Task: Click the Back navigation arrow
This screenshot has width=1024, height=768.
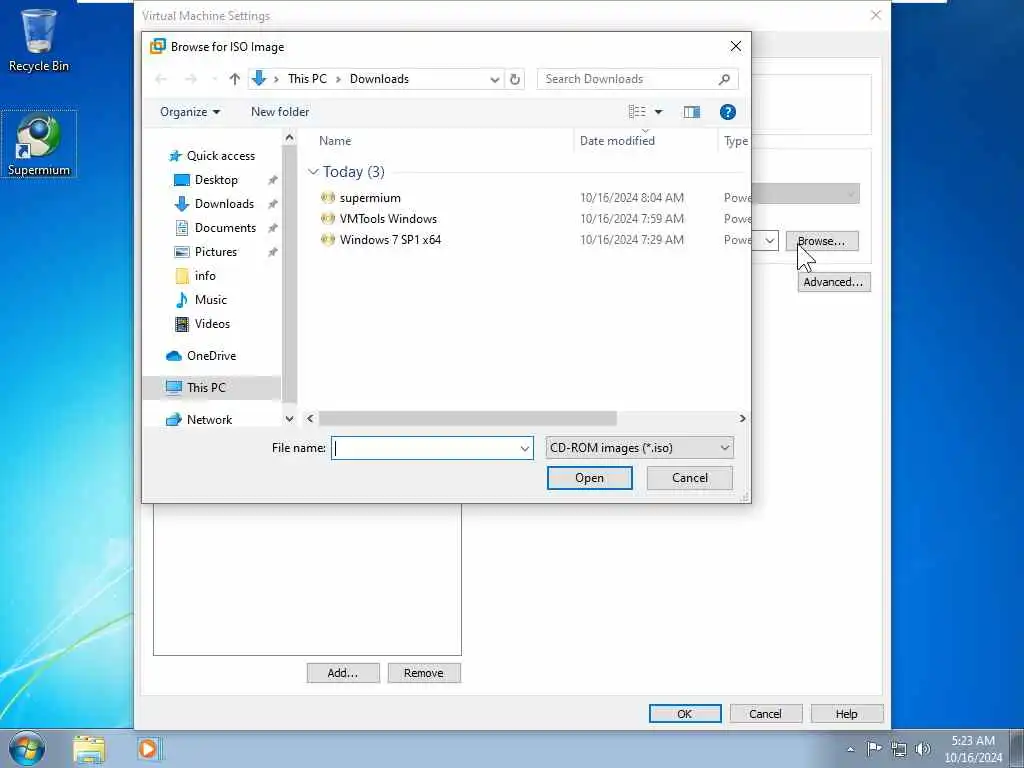Action: (161, 79)
